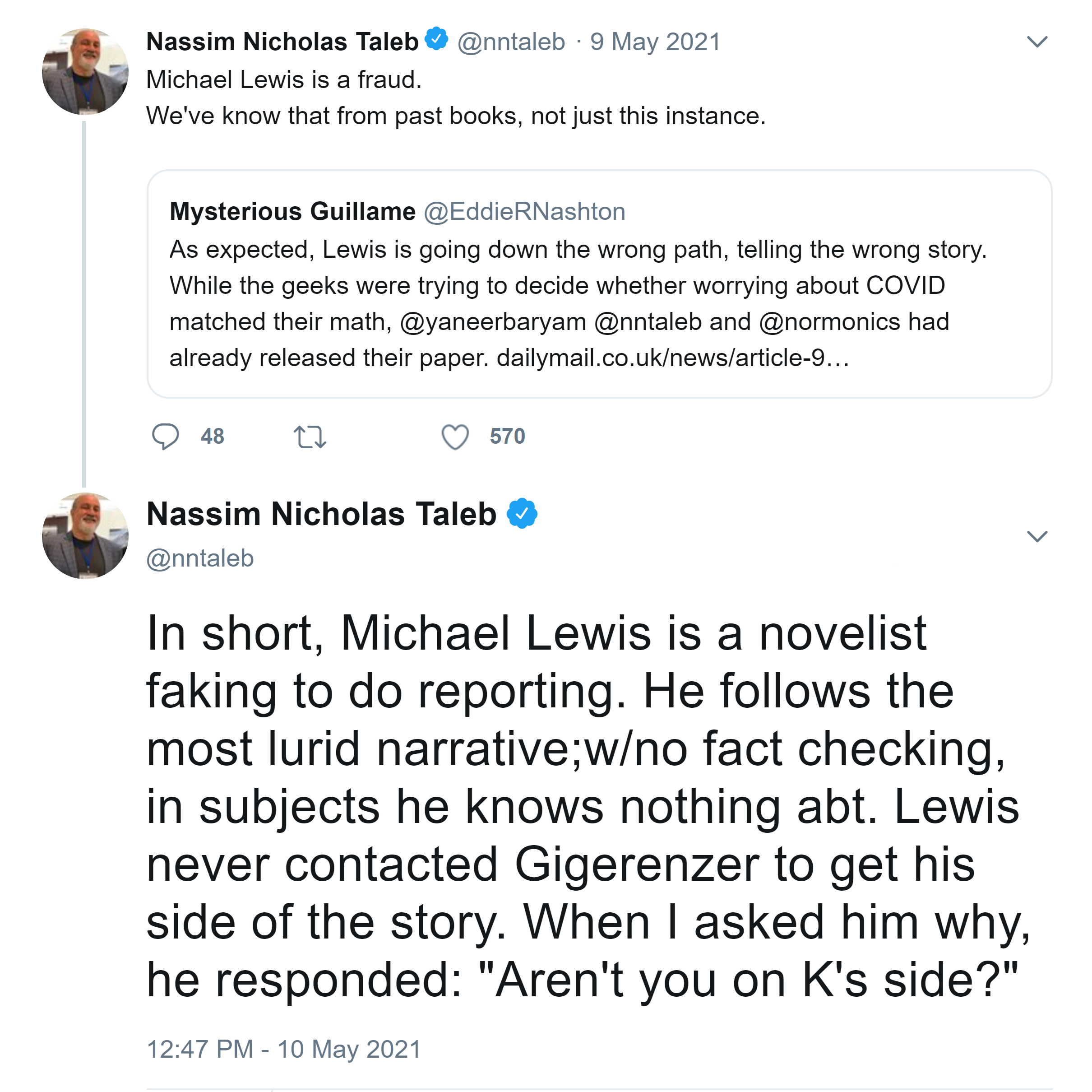Image resolution: width=1092 pixels, height=1092 pixels.
Task: Click the @nntaleb handle below the main tweet name
Action: point(200,558)
